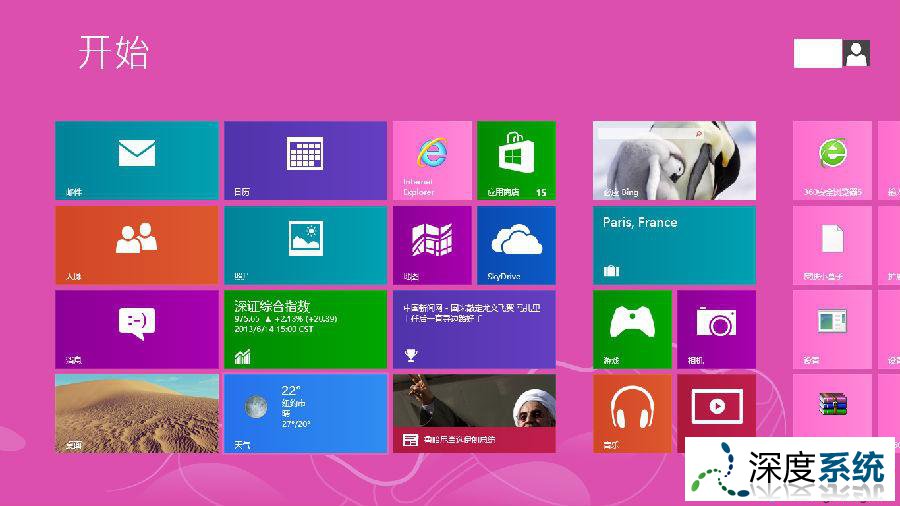Open the Video tile with play icon
Viewport: 900px width, 506px height.
pyautogui.click(x=716, y=406)
